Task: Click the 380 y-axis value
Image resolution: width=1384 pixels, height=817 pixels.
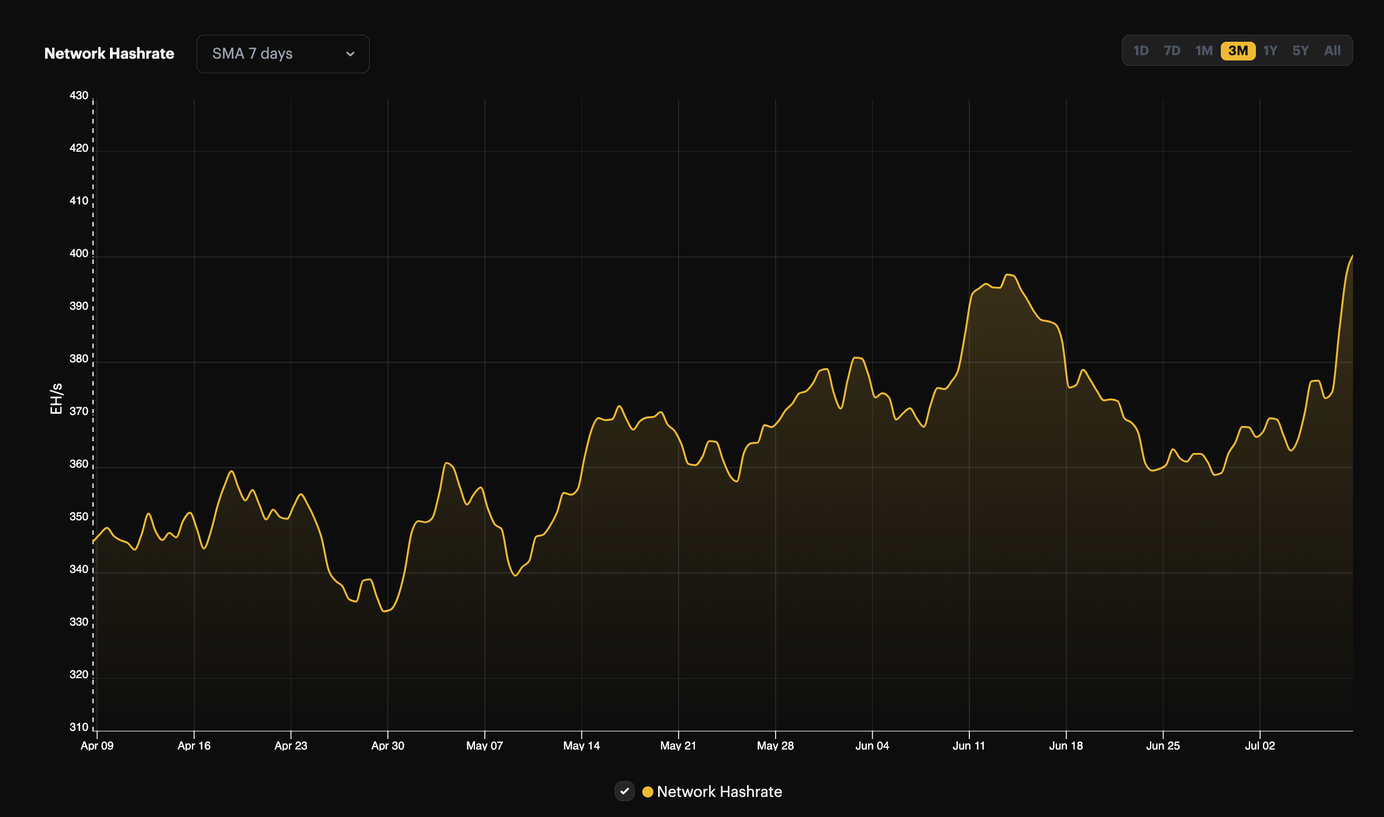Action: pos(78,359)
